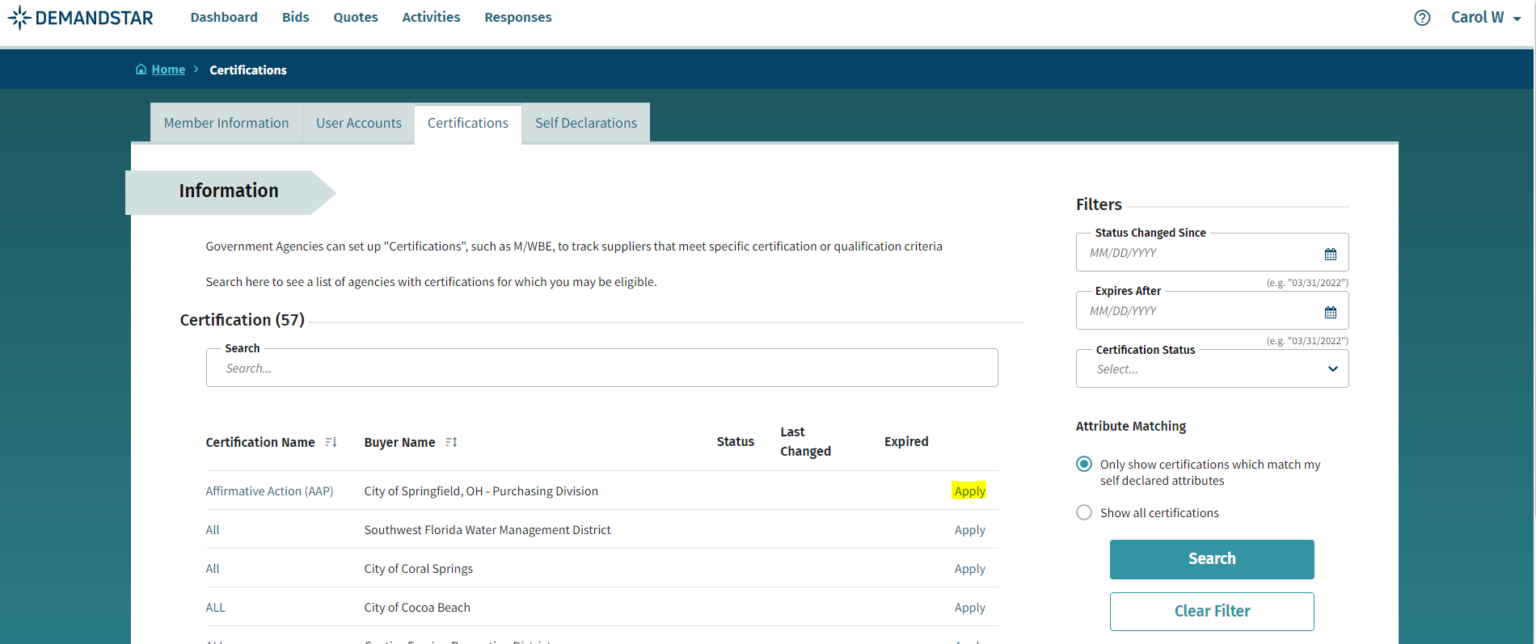Click the DemandStar logo

coord(80,17)
